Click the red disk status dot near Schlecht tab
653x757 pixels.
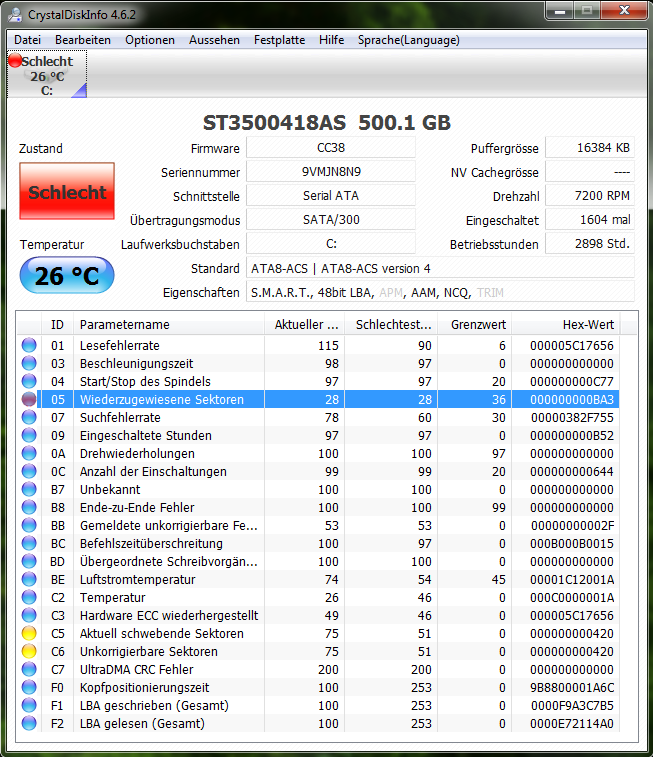[x=15, y=60]
